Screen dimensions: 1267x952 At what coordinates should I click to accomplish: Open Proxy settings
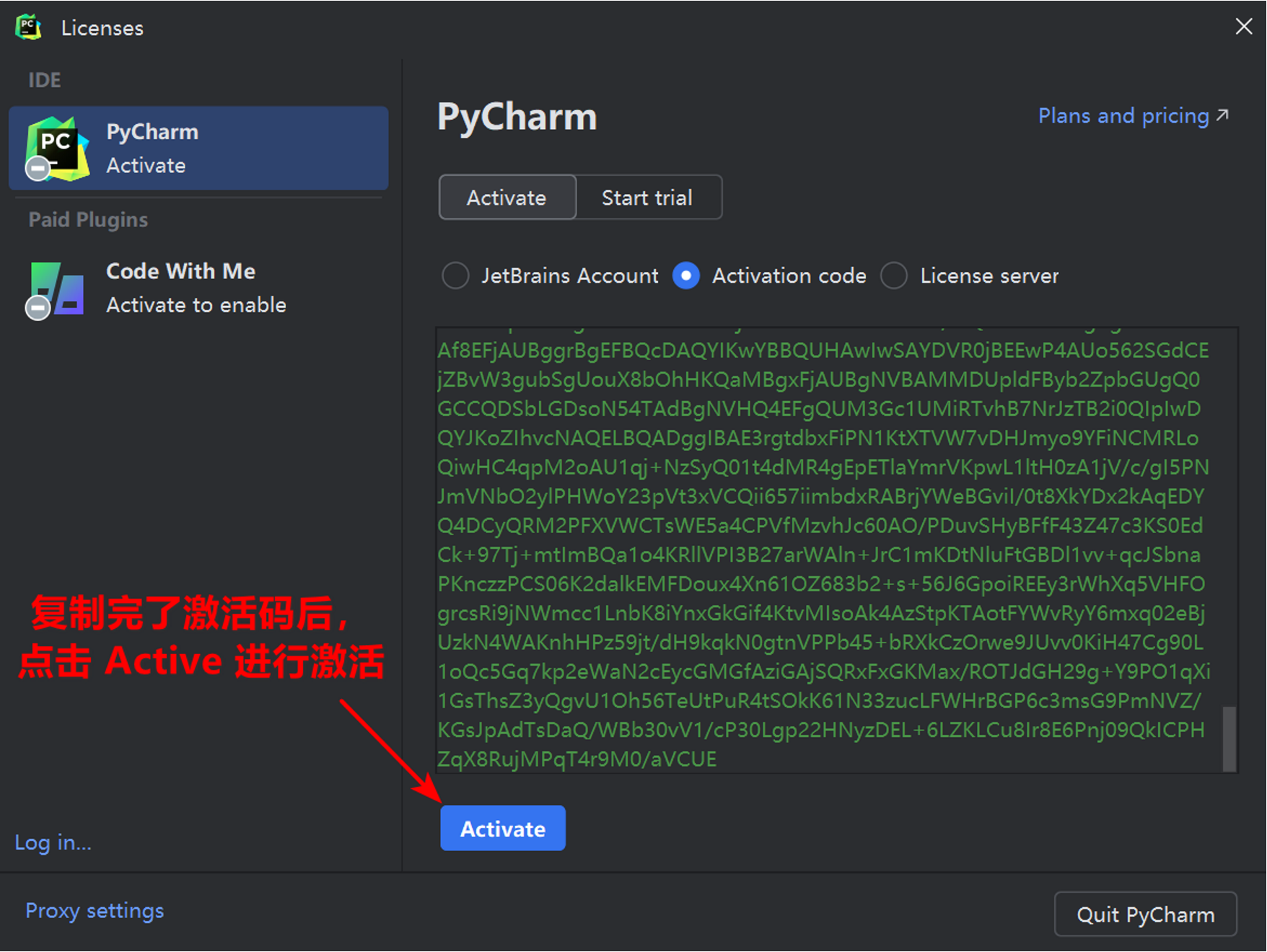click(x=95, y=911)
